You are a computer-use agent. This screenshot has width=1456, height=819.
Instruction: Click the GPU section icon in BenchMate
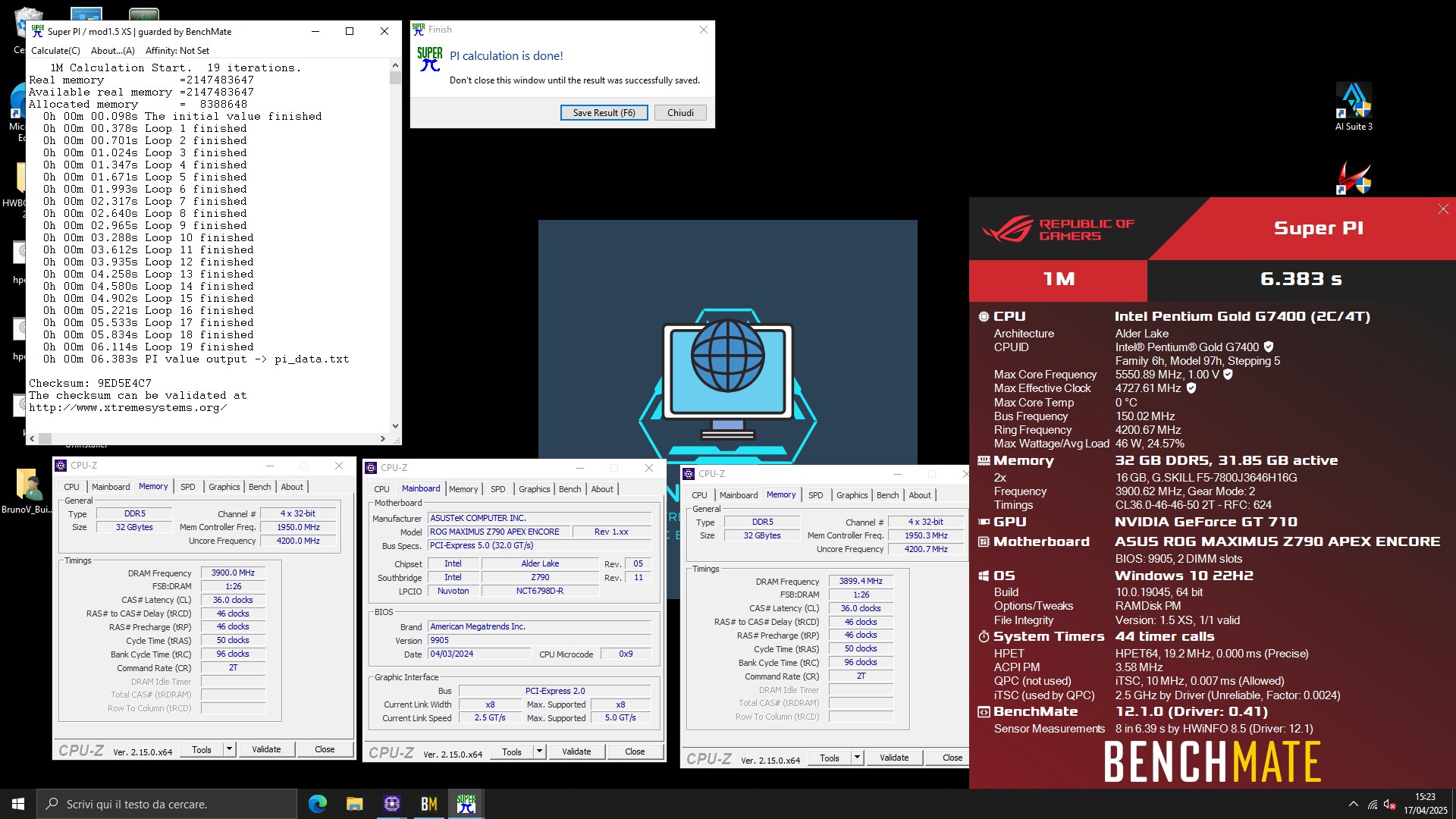point(984,522)
